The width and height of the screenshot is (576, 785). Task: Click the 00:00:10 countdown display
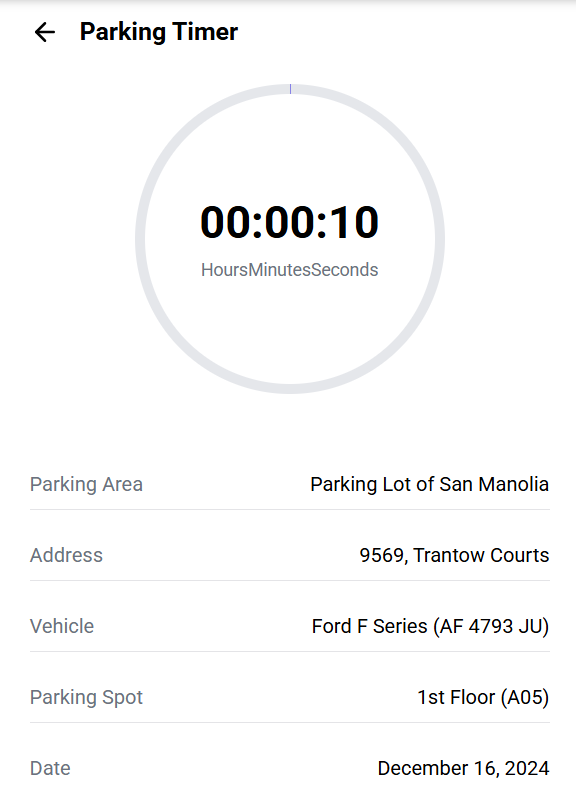(x=289, y=222)
